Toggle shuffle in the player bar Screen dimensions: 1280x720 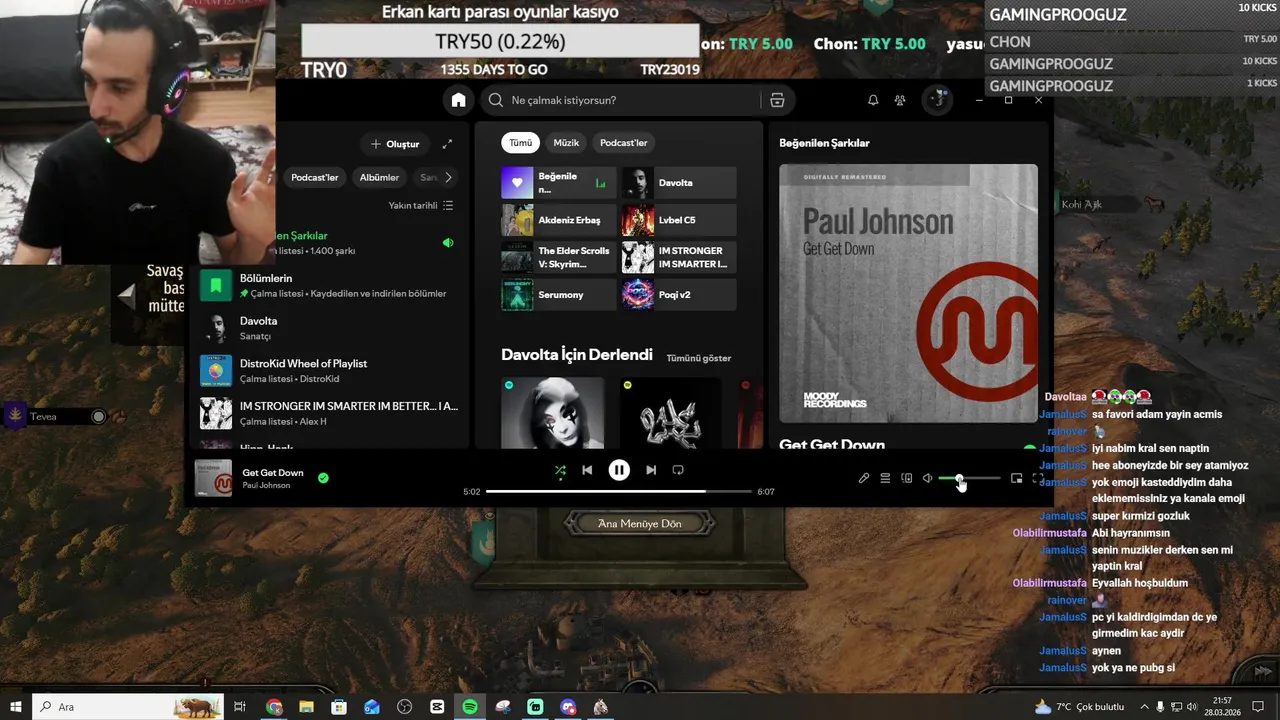click(x=560, y=470)
